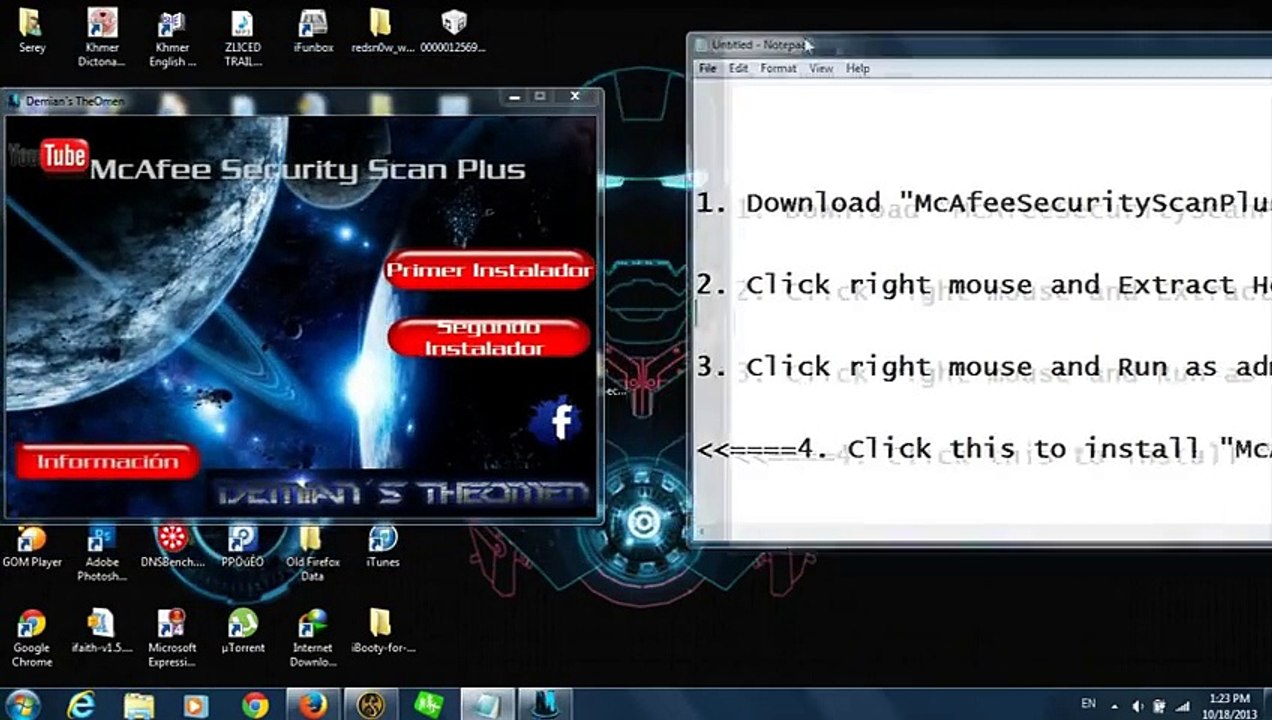Select the Microsoft Expression desktop shortcut
Viewport: 1272px width, 720px height.
173,638
